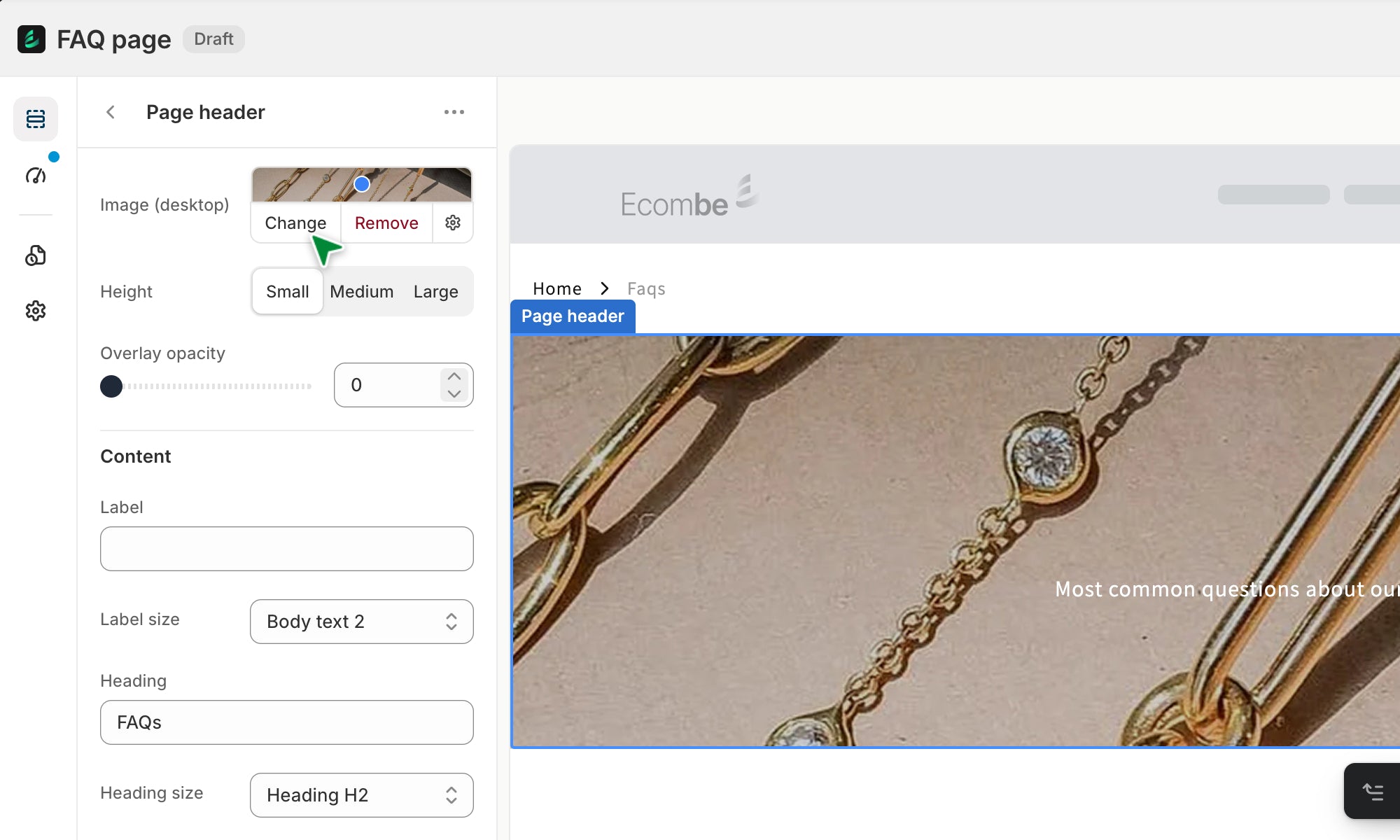Select Small height option
Screen dimensions: 1400x840
287,291
